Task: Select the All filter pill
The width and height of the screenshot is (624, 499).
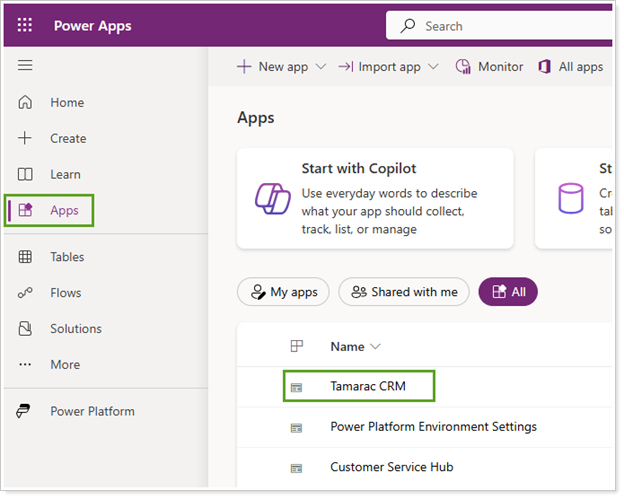Action: pos(508,292)
